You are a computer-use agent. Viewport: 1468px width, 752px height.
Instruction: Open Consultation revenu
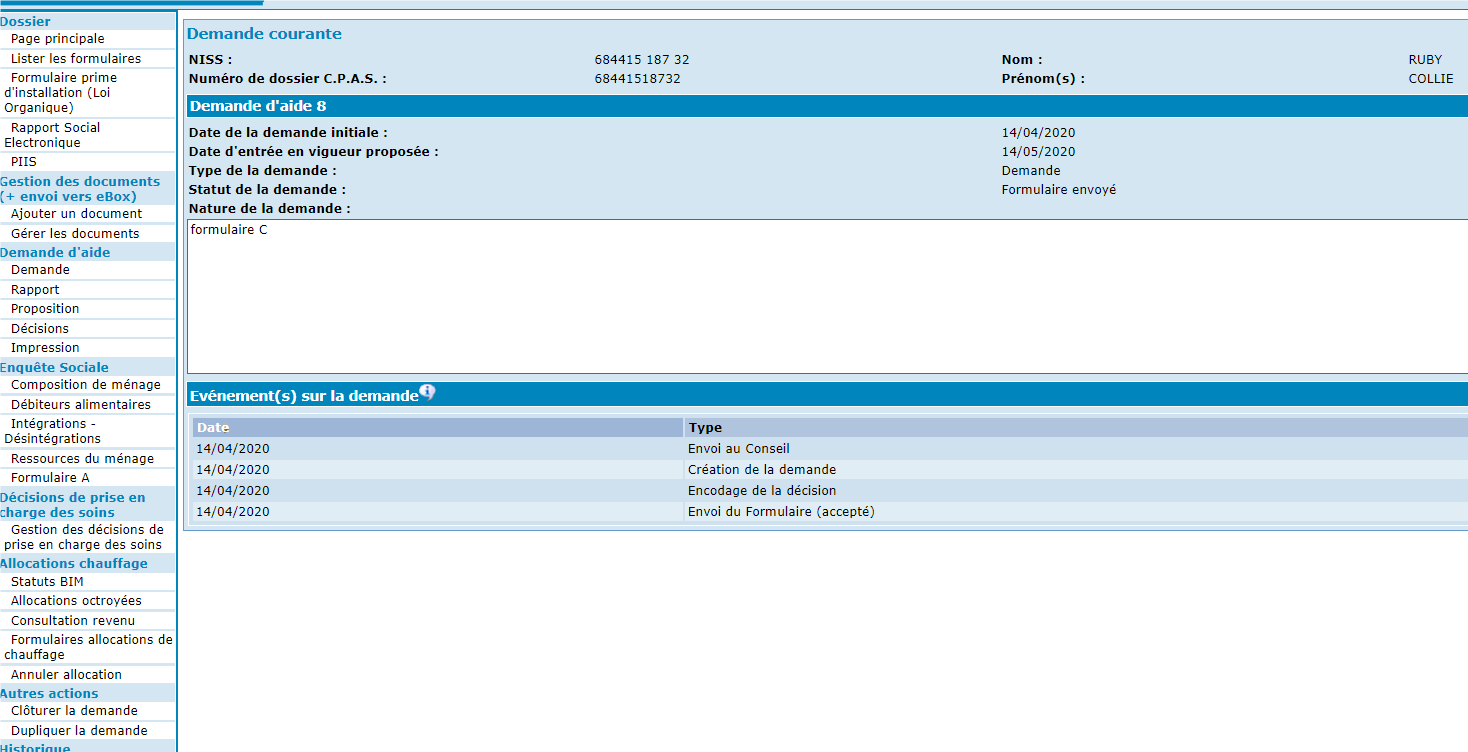(x=73, y=621)
